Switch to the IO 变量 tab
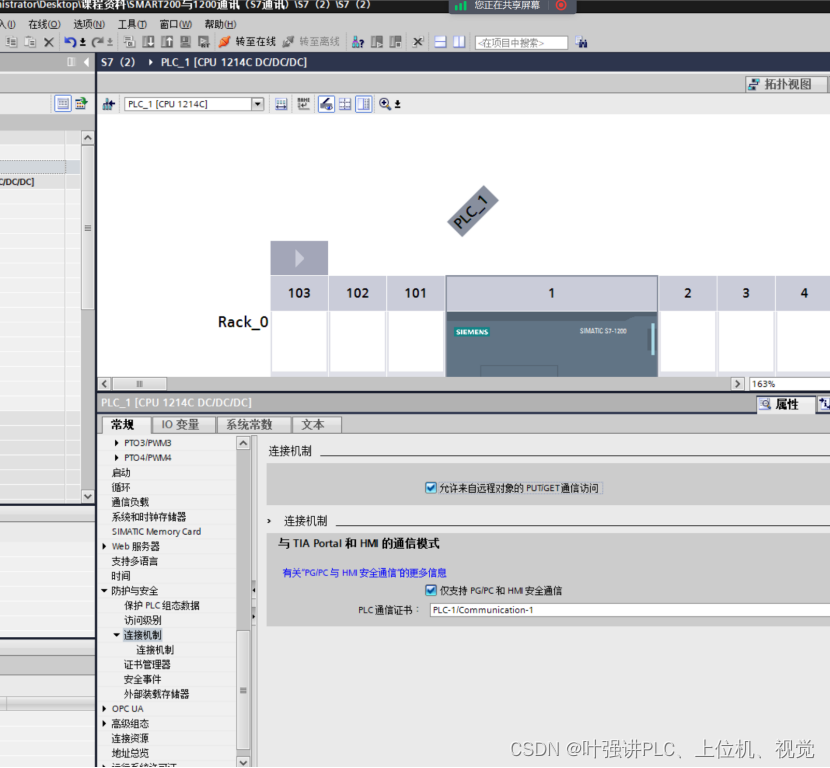The image size is (830, 768). coord(183,424)
